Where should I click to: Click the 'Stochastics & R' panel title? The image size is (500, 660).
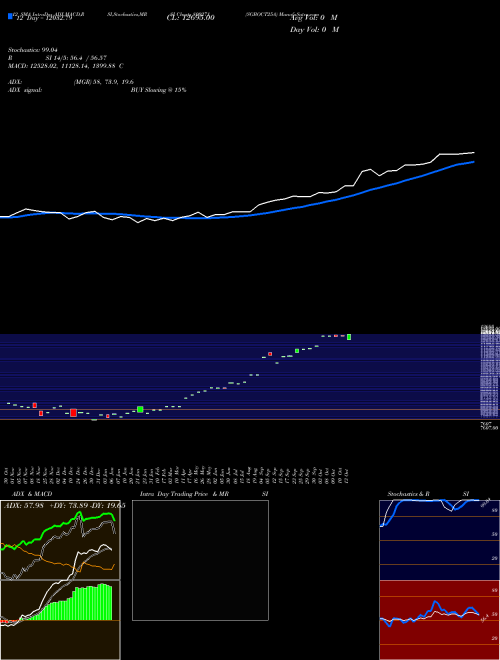pyautogui.click(x=409, y=494)
